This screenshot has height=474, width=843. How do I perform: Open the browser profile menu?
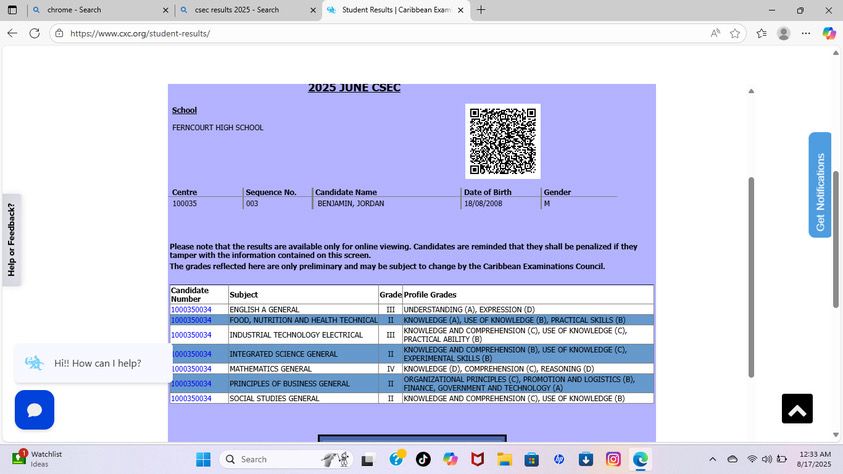pos(783,33)
